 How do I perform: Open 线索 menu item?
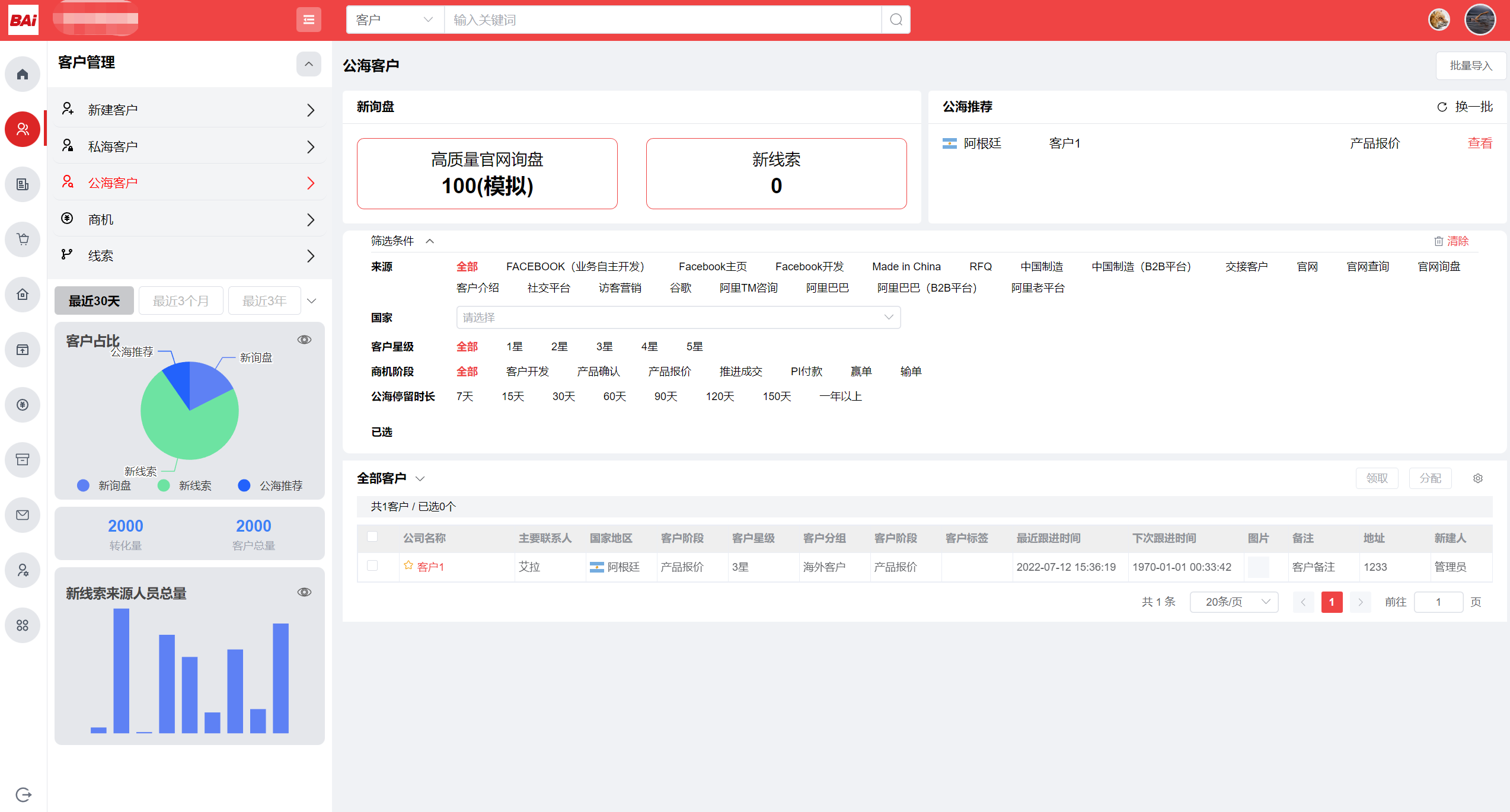coord(190,255)
